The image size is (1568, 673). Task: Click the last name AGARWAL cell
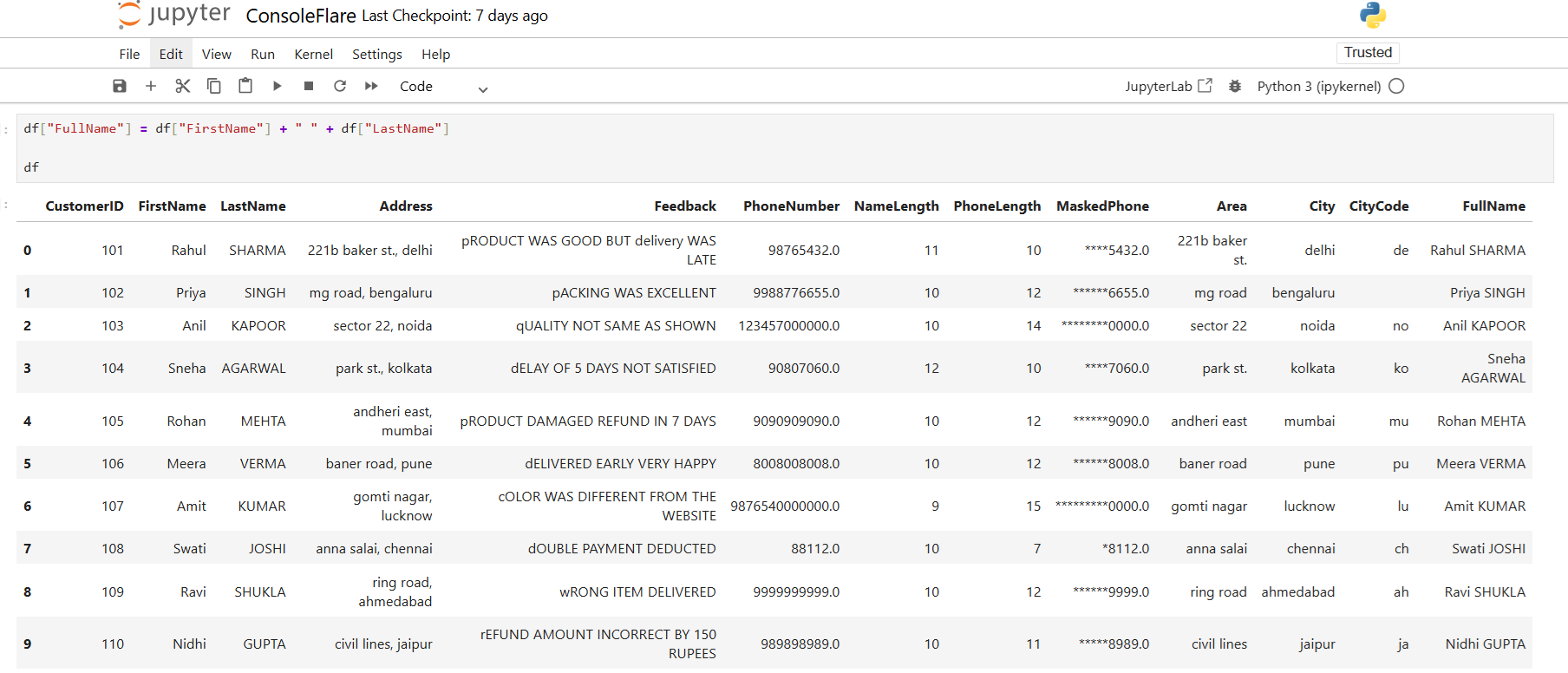pyautogui.click(x=253, y=368)
